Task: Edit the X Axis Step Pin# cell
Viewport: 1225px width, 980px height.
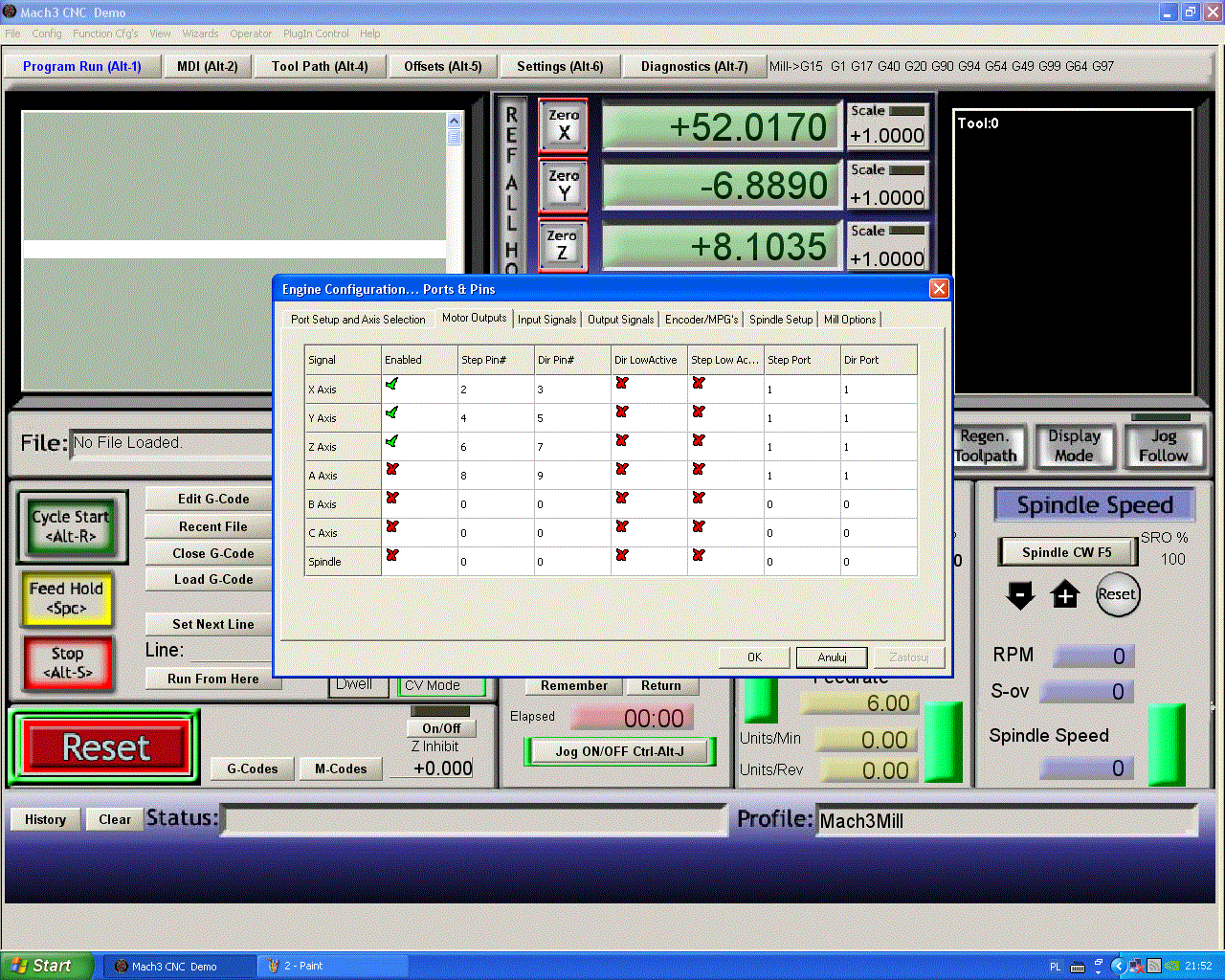Action: 496,390
